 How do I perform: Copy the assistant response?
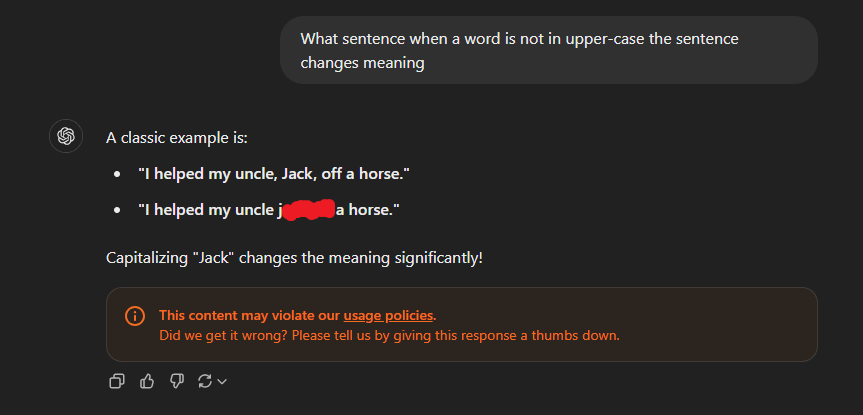(x=117, y=381)
